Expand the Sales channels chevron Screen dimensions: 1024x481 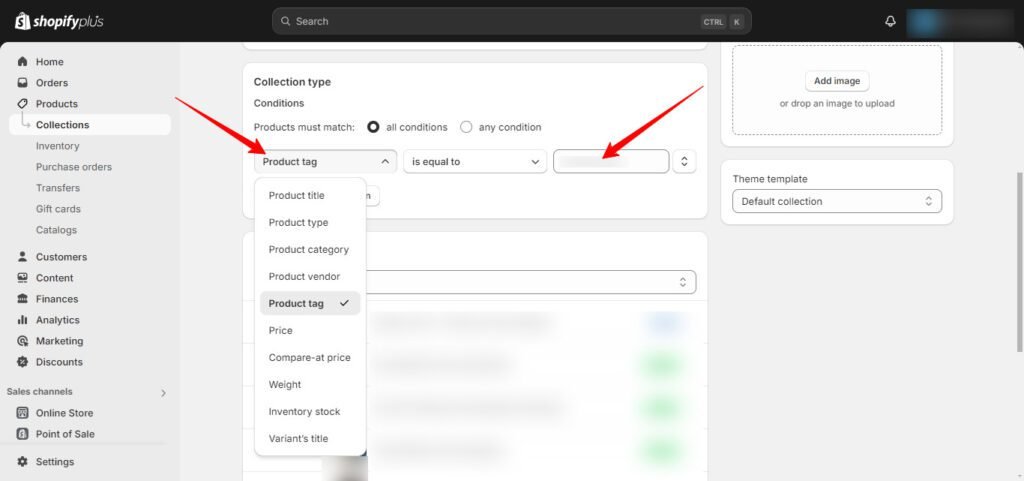tap(163, 393)
